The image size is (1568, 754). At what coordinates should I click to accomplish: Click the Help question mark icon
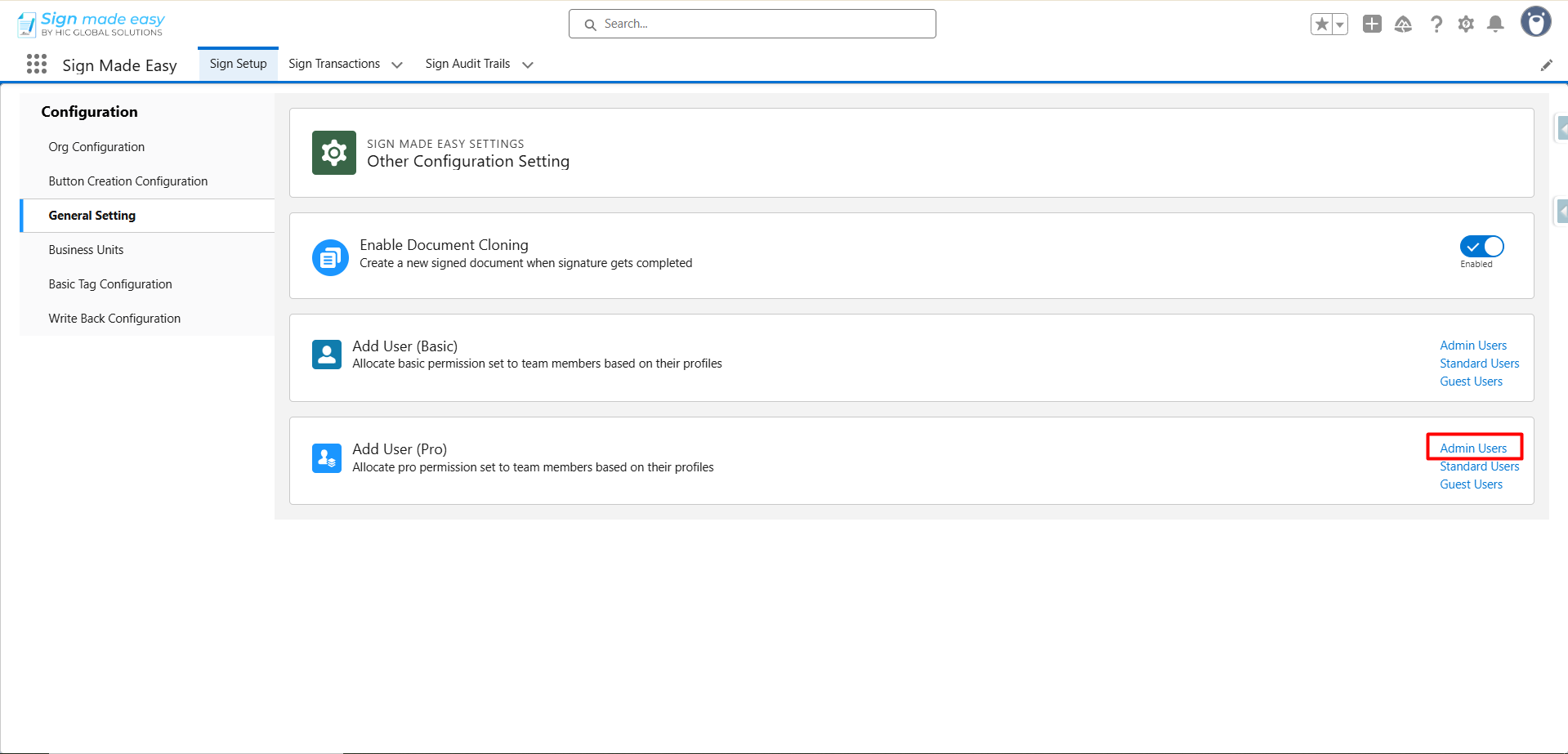click(x=1436, y=25)
